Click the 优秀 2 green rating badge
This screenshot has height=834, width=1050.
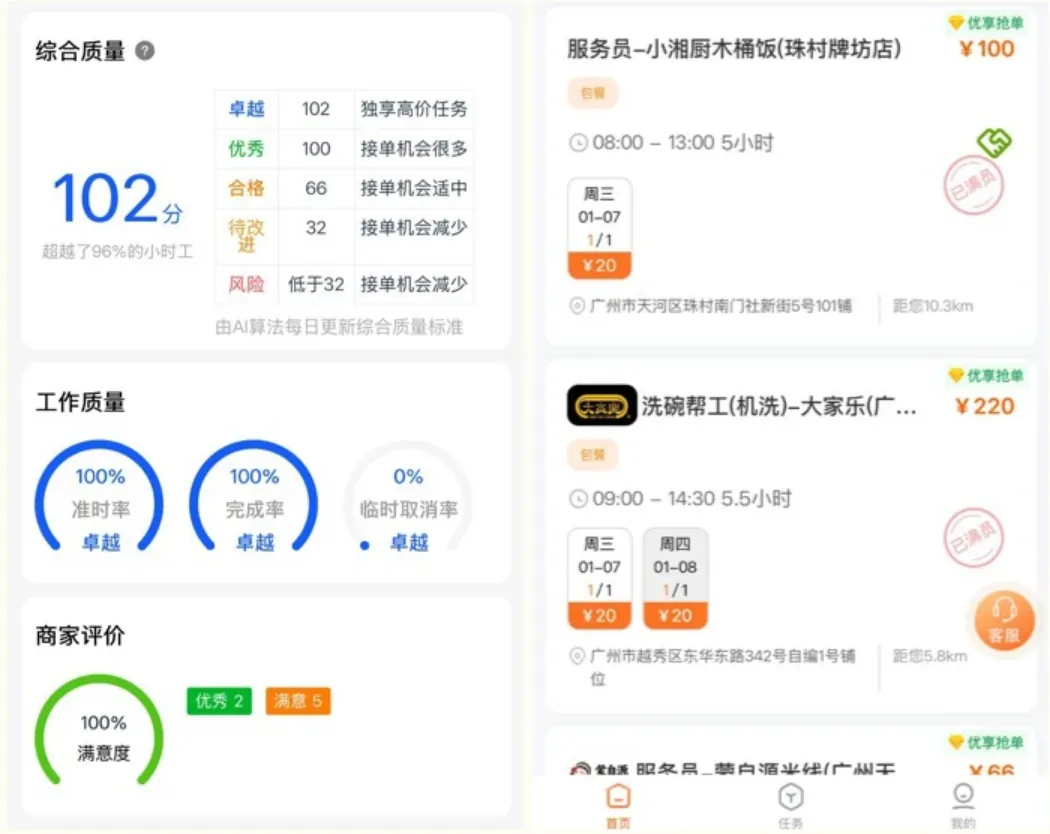coord(218,701)
